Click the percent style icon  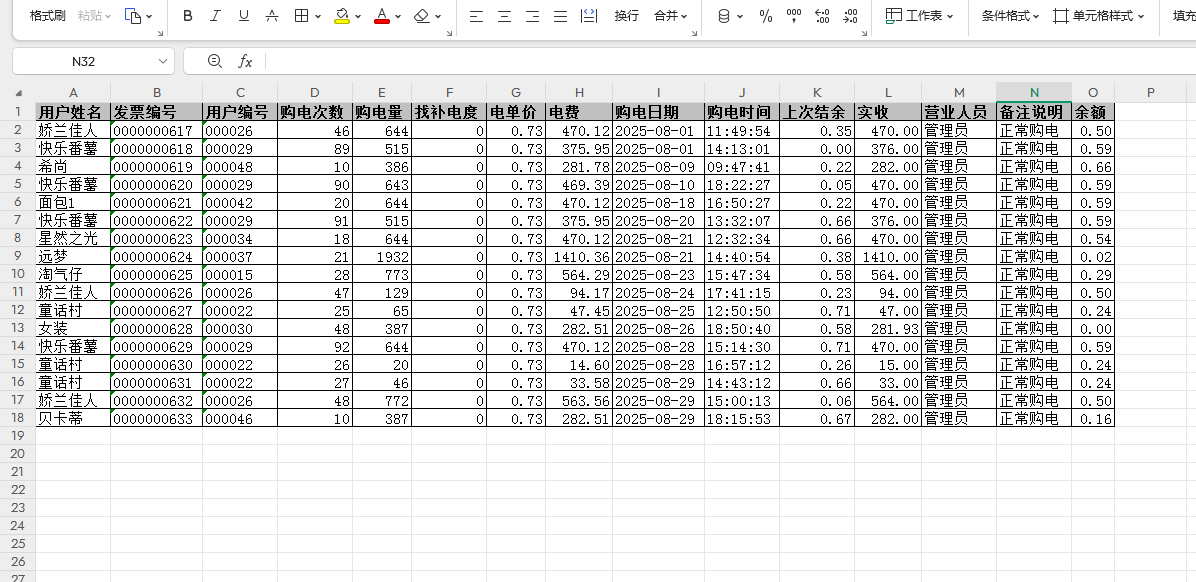[x=765, y=16]
